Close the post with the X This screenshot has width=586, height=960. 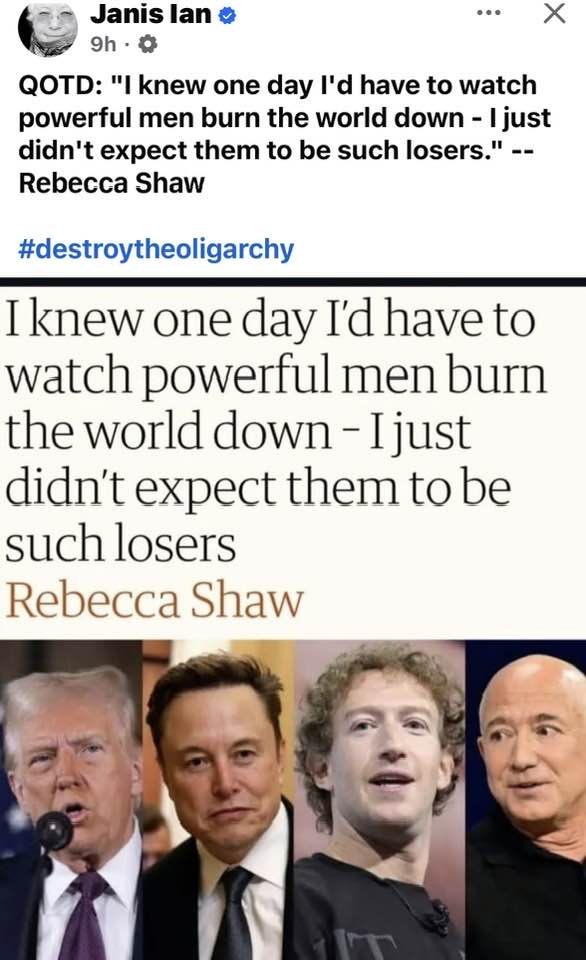pyautogui.click(x=554, y=12)
